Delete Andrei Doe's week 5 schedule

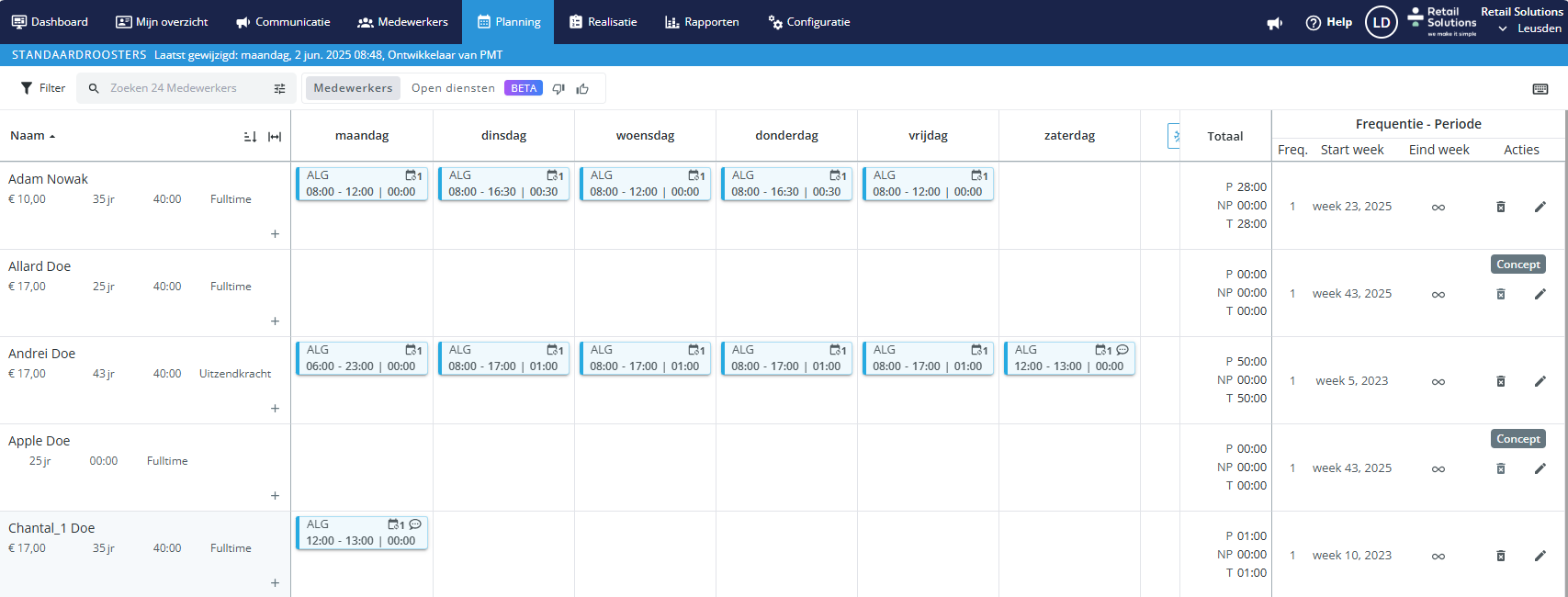[x=1501, y=381]
